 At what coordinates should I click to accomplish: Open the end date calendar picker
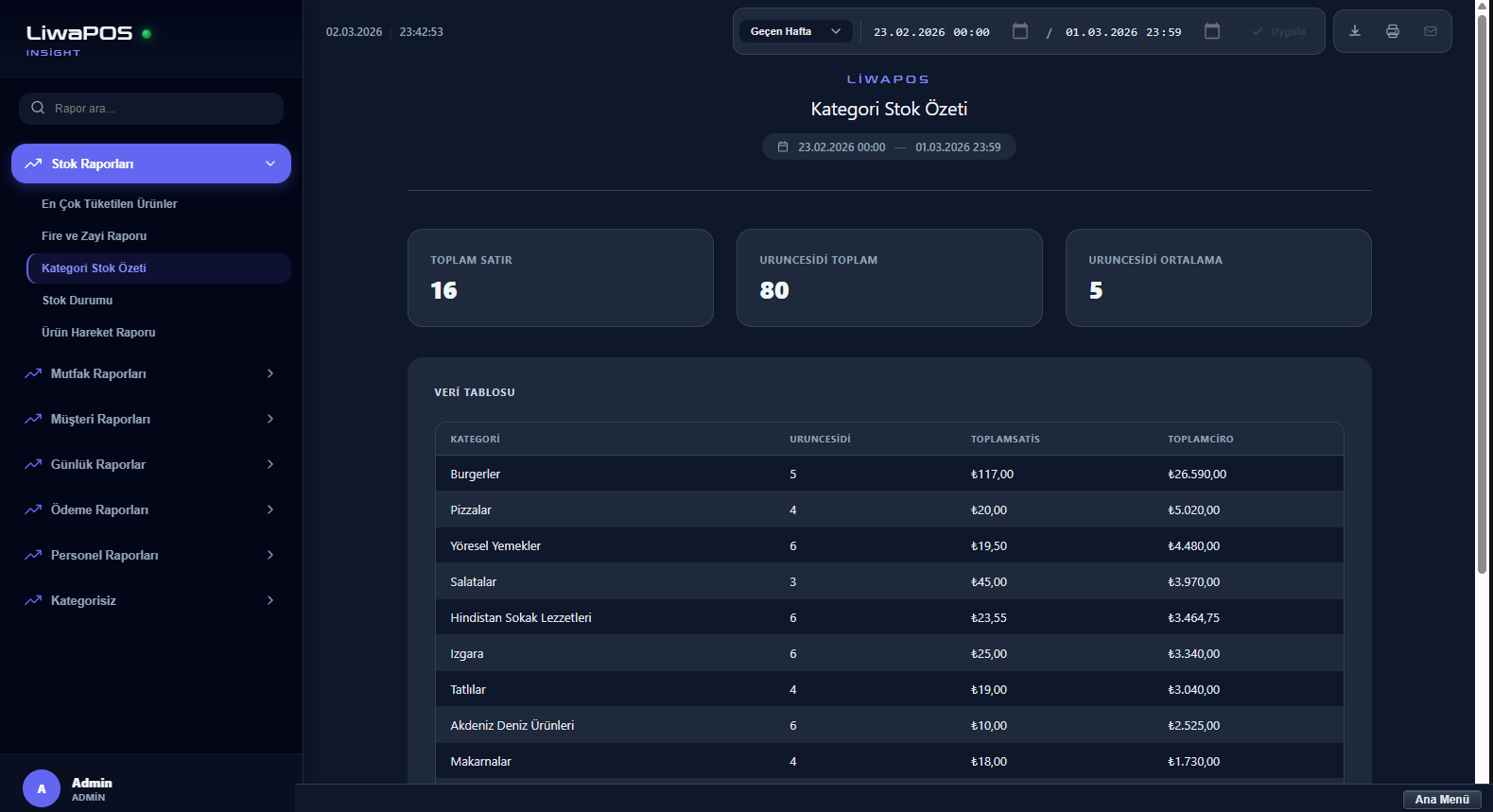[1211, 31]
